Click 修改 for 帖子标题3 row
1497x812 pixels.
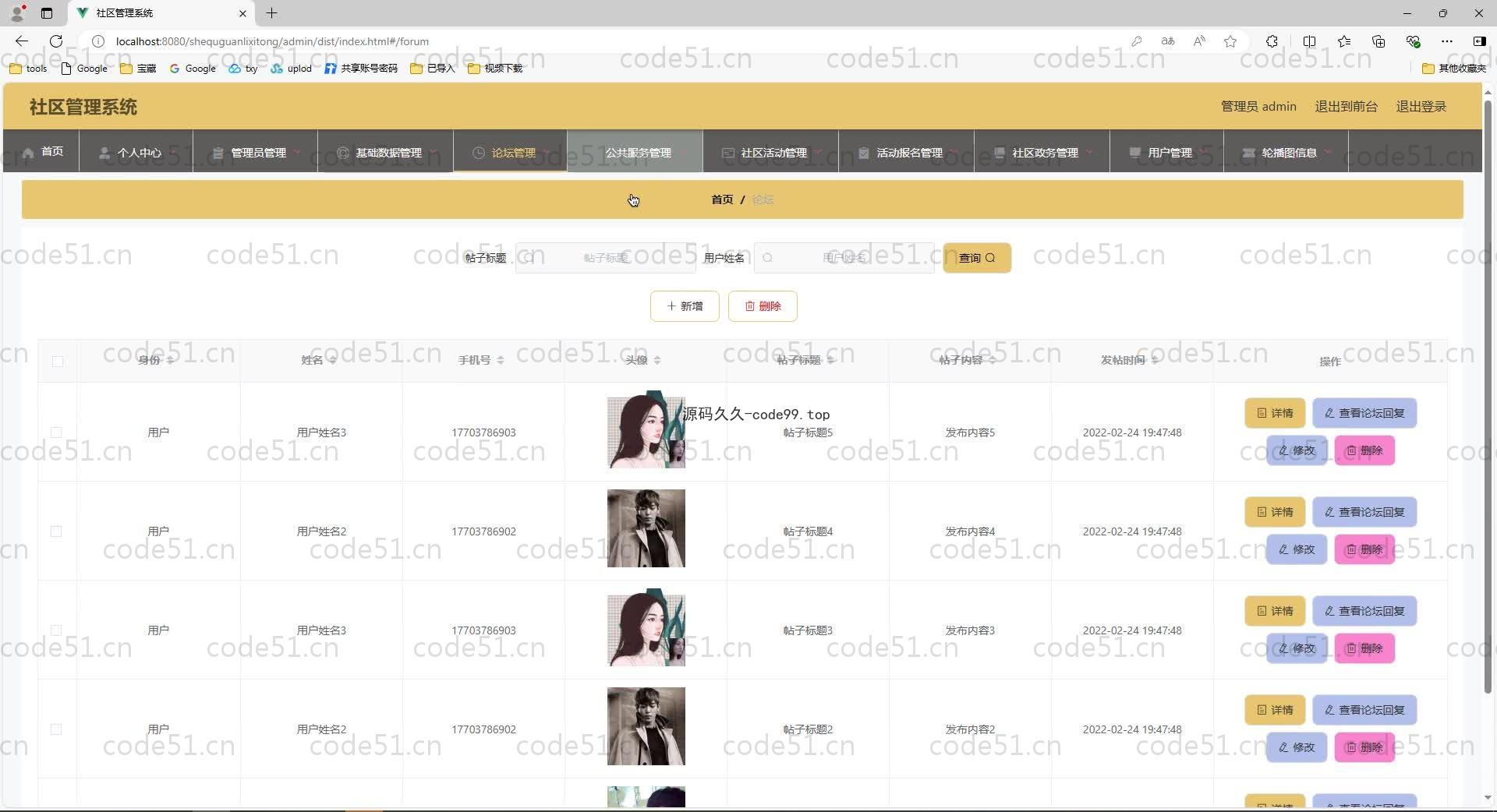coord(1297,648)
